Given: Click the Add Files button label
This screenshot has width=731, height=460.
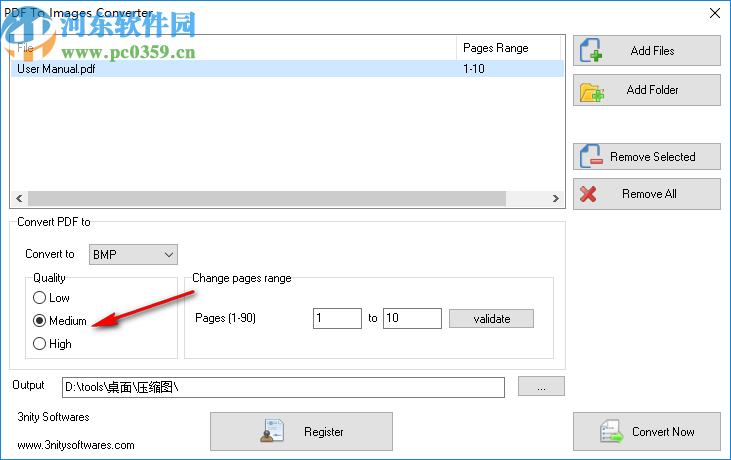Looking at the screenshot, I should pos(652,51).
